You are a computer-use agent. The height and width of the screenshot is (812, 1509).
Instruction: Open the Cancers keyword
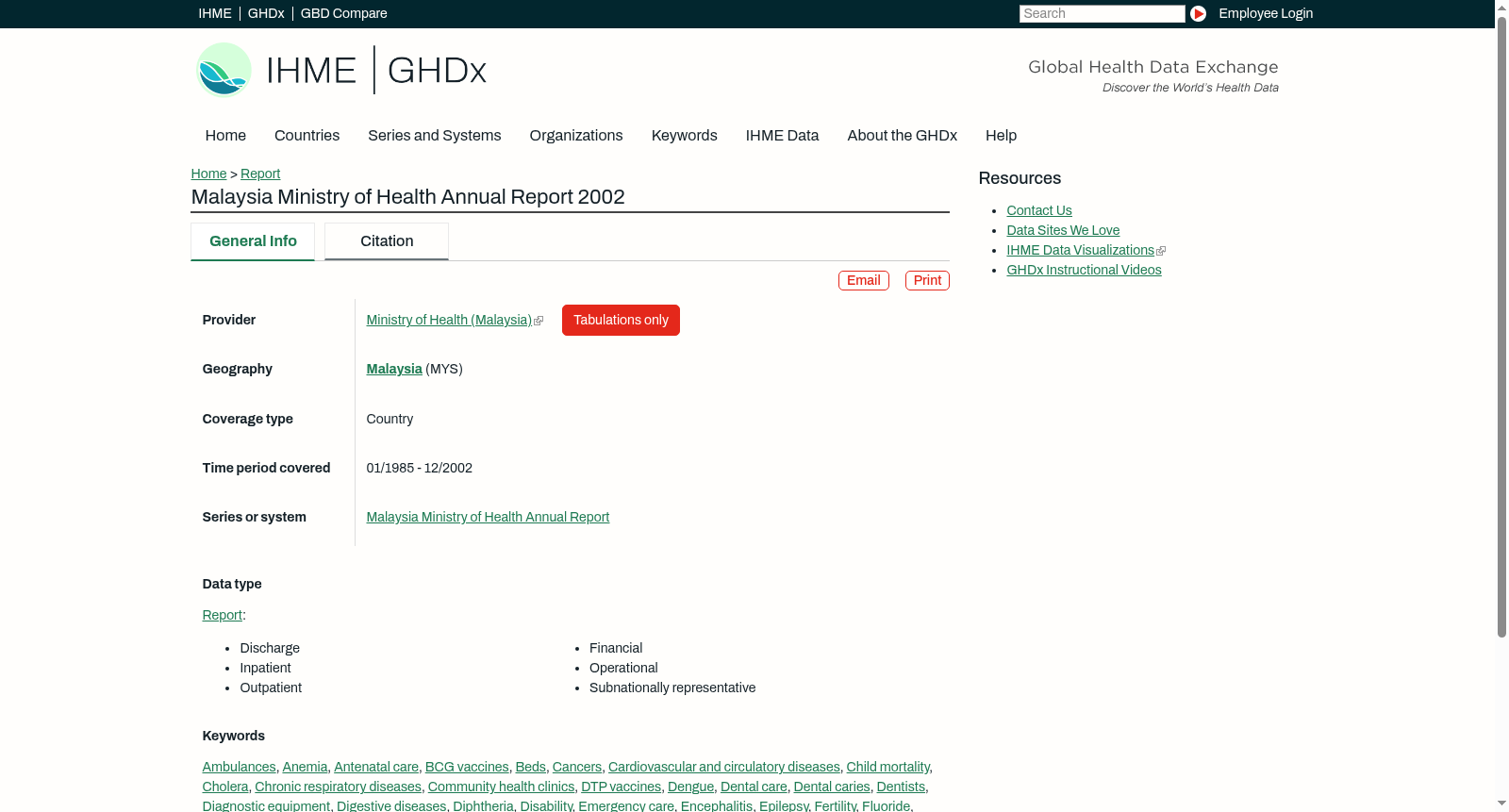click(577, 767)
